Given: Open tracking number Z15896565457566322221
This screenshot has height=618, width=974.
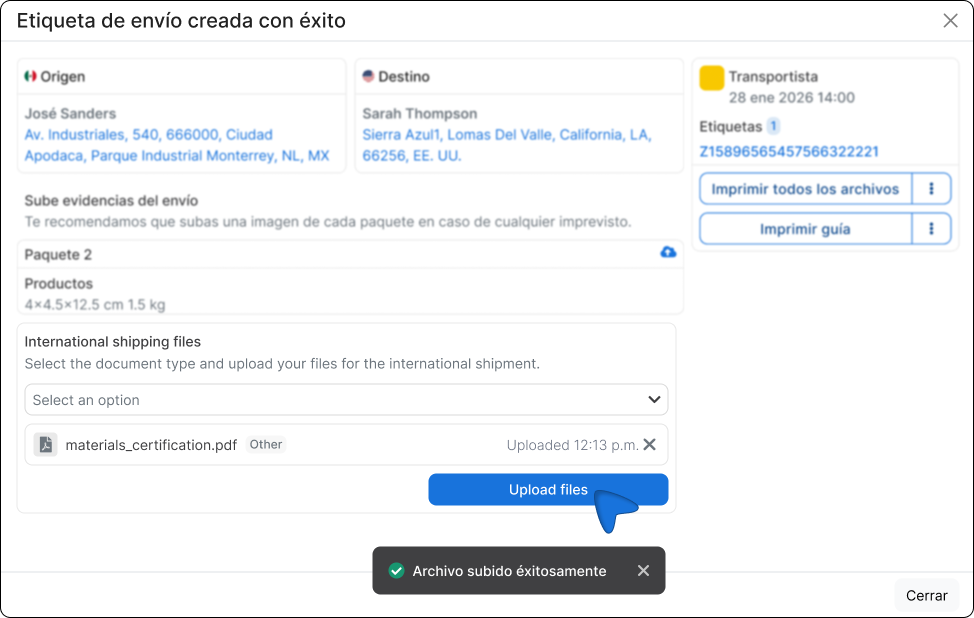Looking at the screenshot, I should tap(788, 152).
